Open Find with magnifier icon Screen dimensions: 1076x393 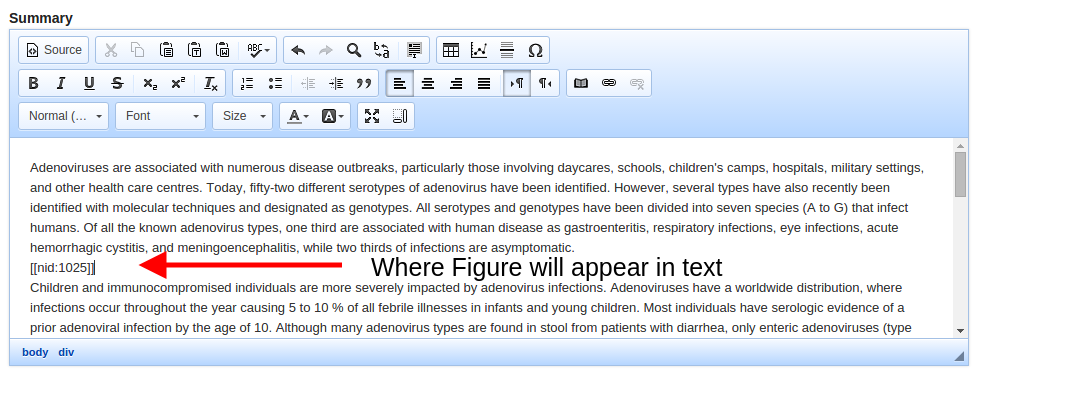353,50
